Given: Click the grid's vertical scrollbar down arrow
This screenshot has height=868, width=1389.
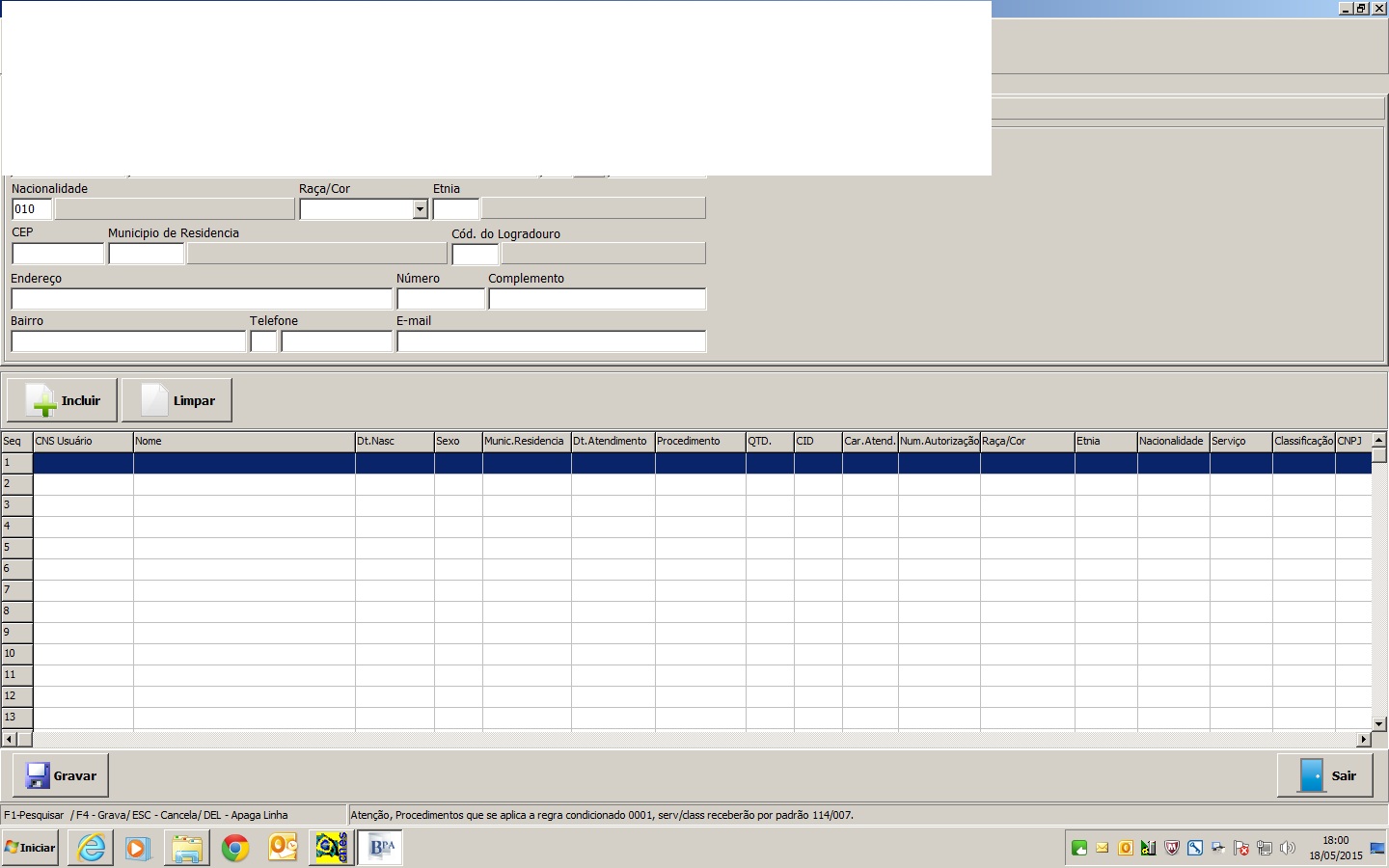Looking at the screenshot, I should [x=1378, y=723].
